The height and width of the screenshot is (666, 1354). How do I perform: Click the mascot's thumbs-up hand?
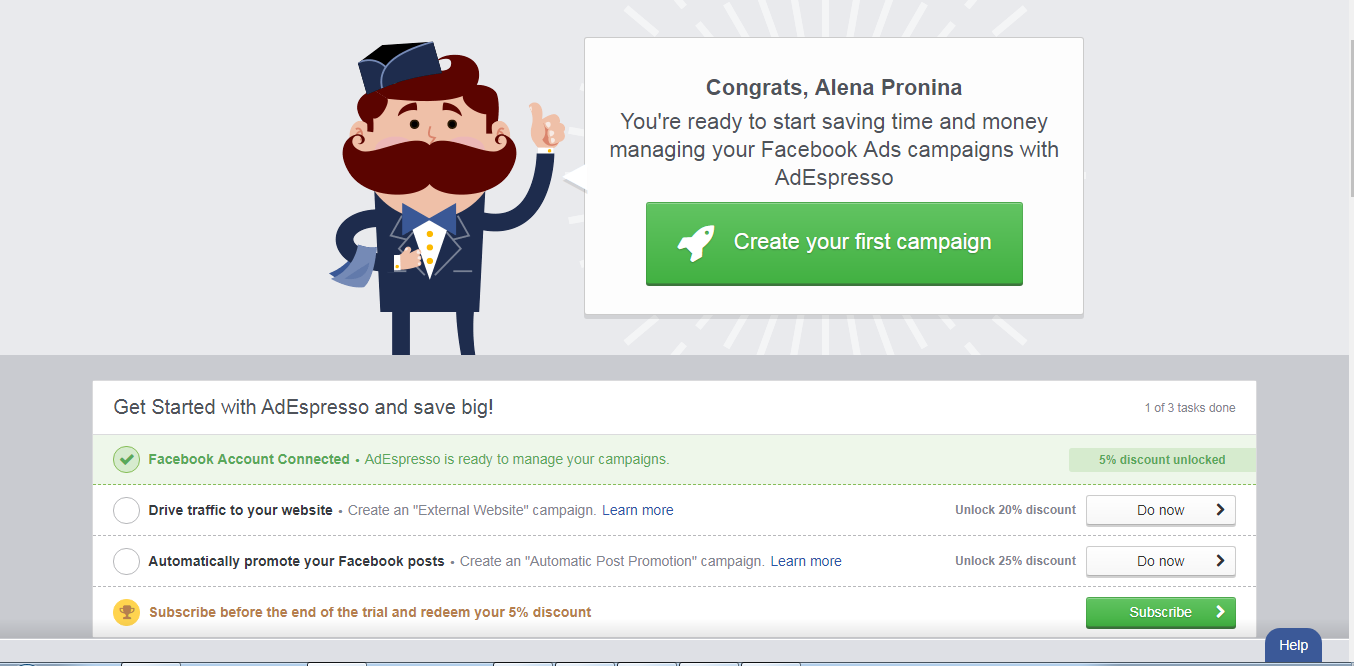click(546, 127)
